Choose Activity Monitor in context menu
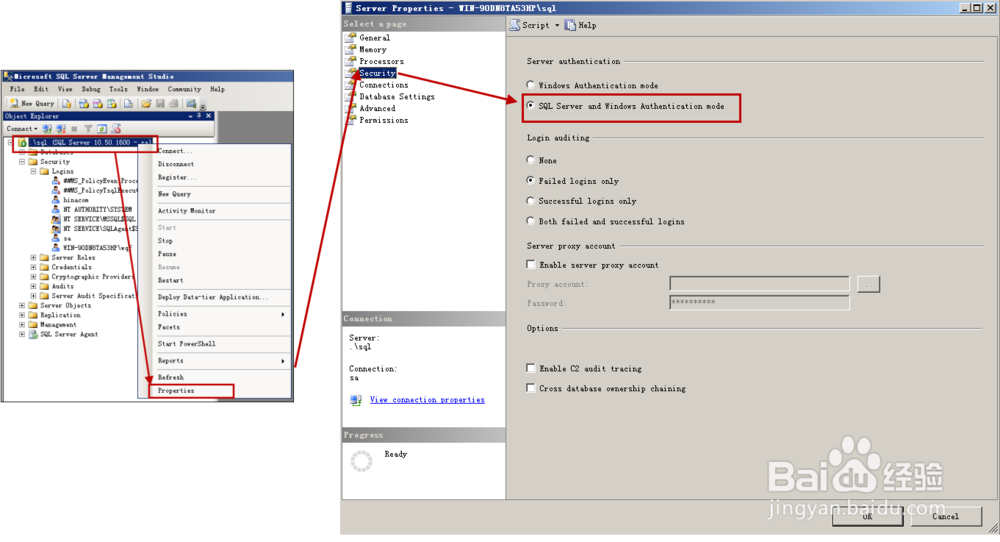 186,211
